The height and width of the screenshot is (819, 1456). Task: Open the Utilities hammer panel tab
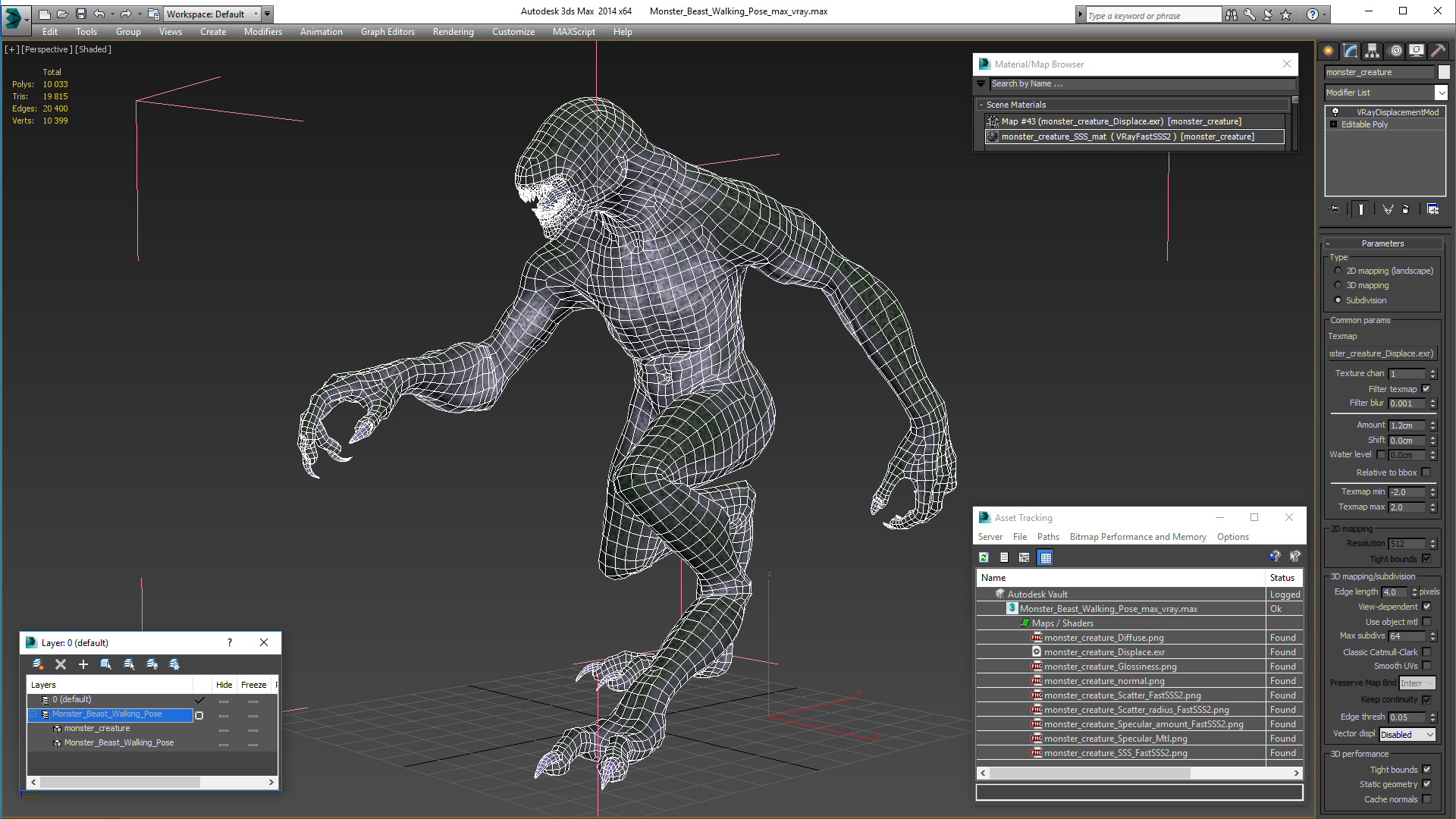[x=1438, y=51]
